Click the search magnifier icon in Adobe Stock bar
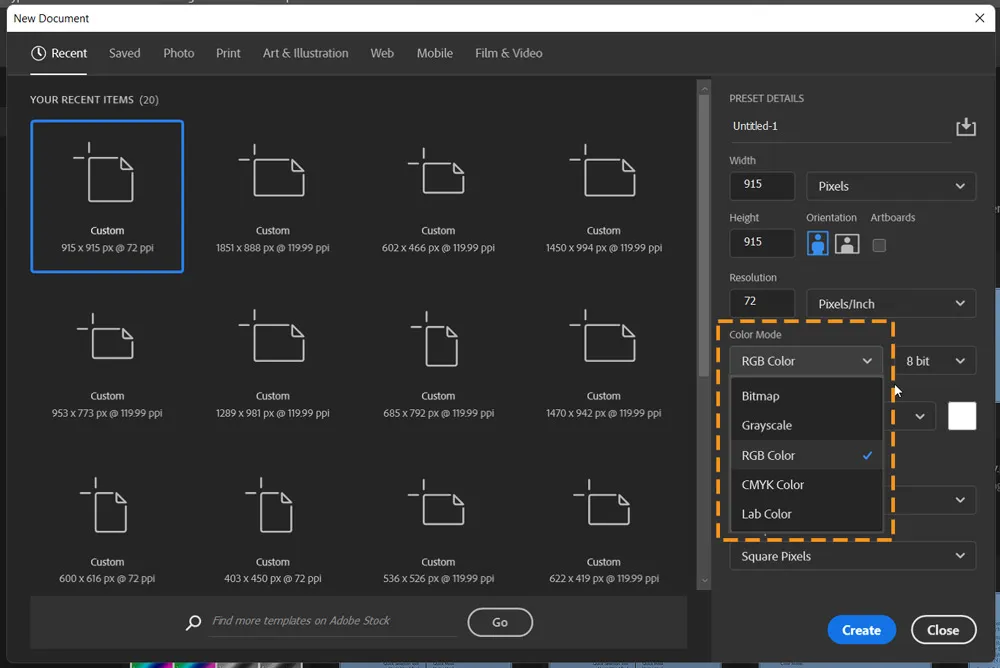1000x668 pixels. 193,622
